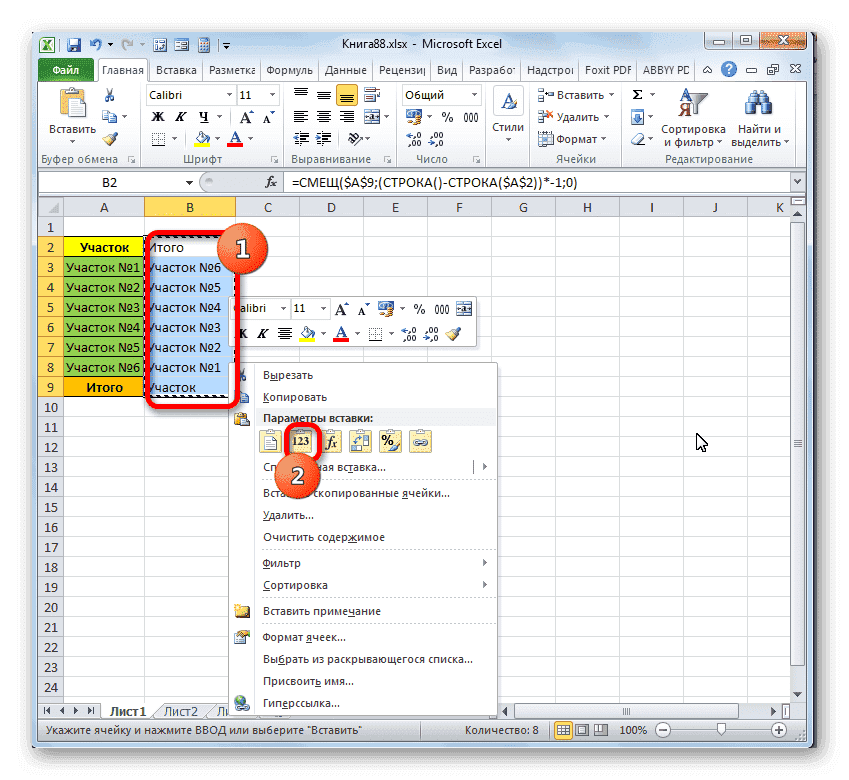The width and height of the screenshot is (849, 780).
Task: Choose the Transpose paste option
Action: point(360,440)
